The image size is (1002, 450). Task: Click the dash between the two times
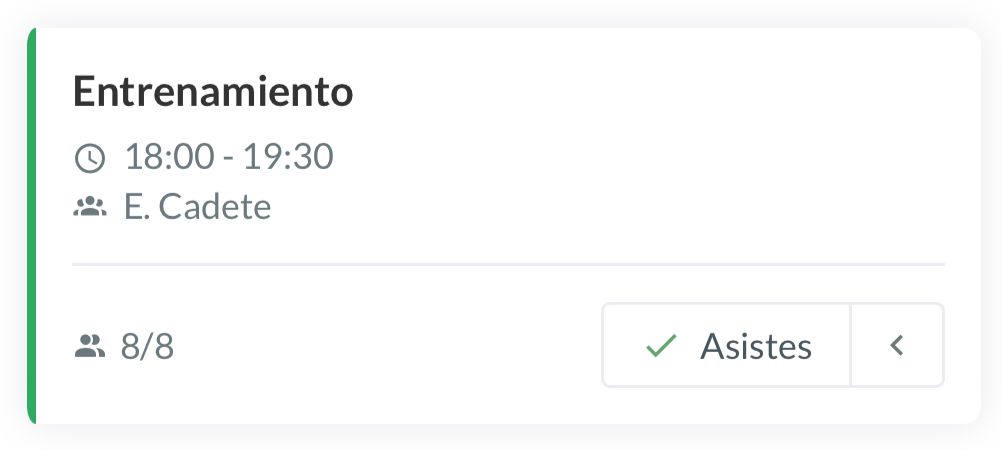226,157
